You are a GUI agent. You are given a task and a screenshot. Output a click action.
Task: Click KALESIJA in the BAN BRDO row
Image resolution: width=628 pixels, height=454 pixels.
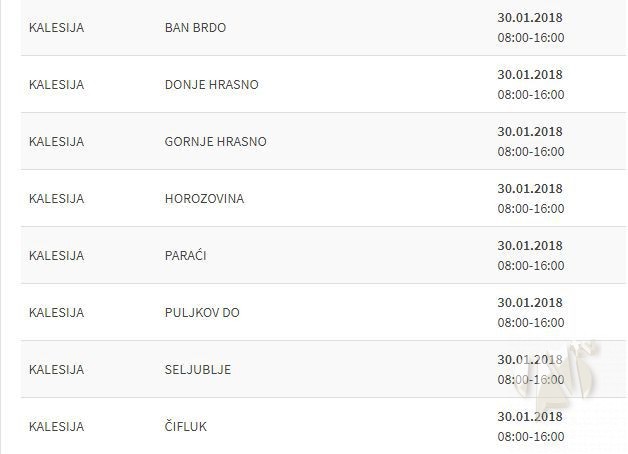pos(56,27)
